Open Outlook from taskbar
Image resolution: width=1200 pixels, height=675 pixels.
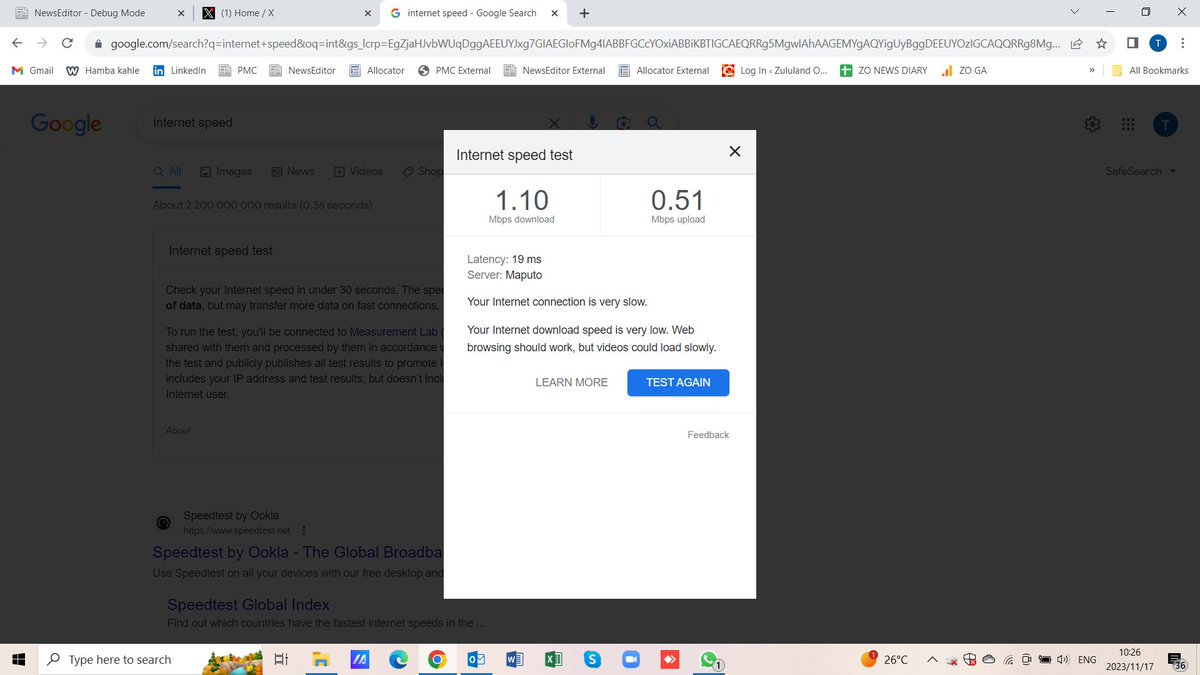click(x=476, y=659)
